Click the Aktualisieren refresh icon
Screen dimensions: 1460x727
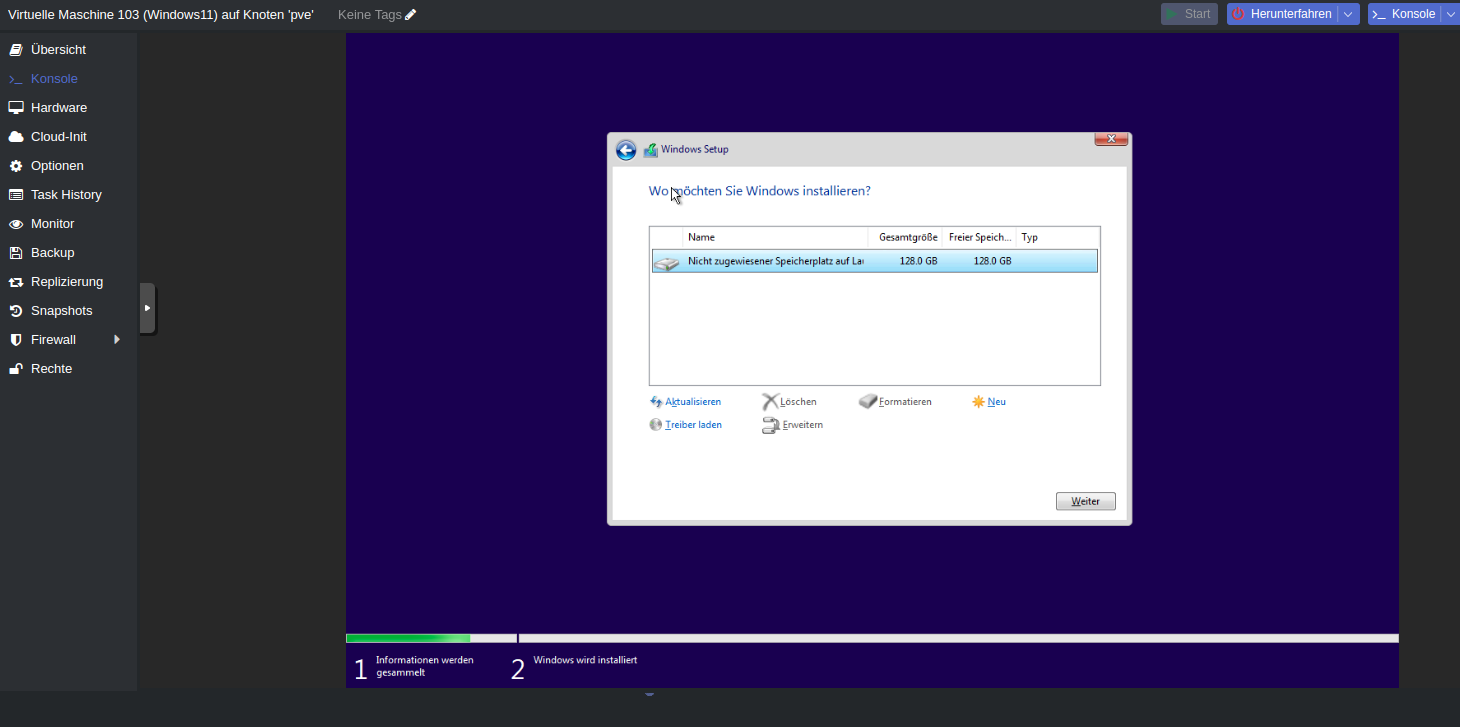point(656,402)
